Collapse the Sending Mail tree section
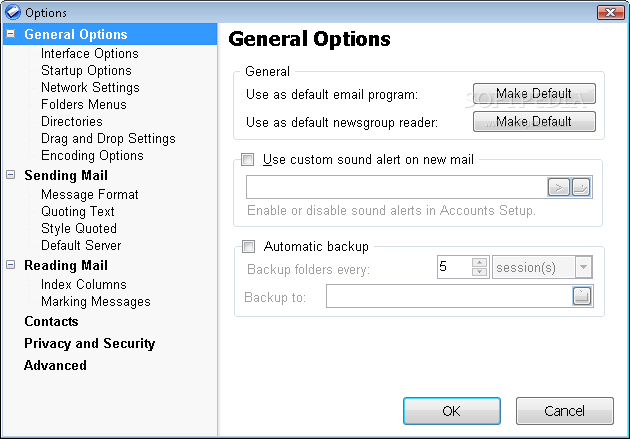630x439 pixels. pos(10,176)
